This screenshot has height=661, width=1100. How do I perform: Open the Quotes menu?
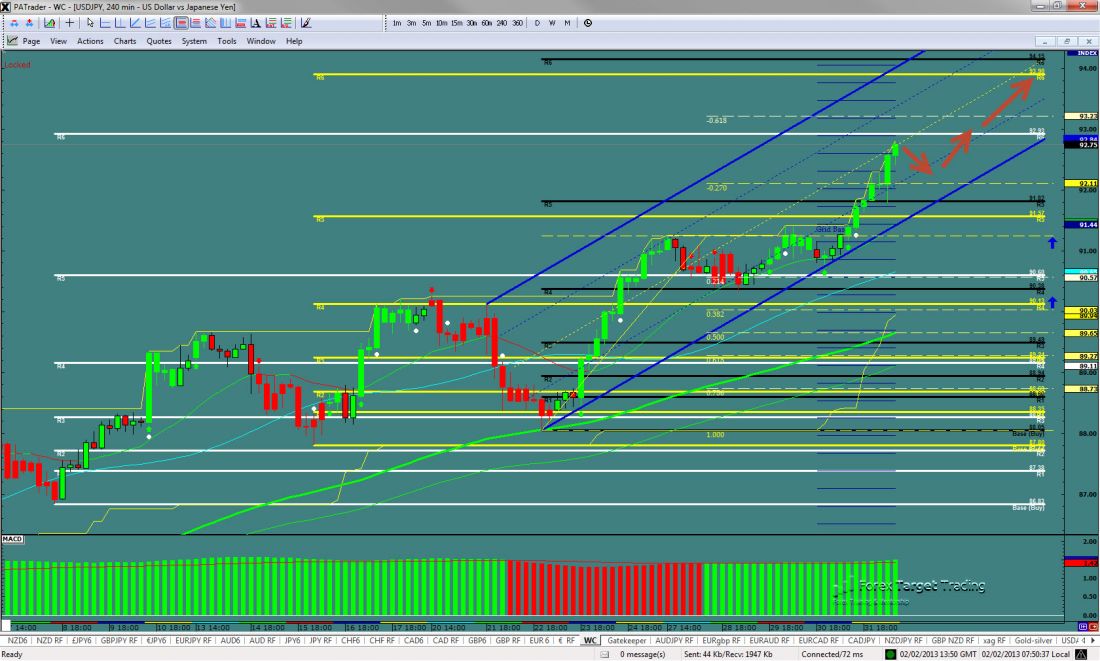(x=159, y=41)
